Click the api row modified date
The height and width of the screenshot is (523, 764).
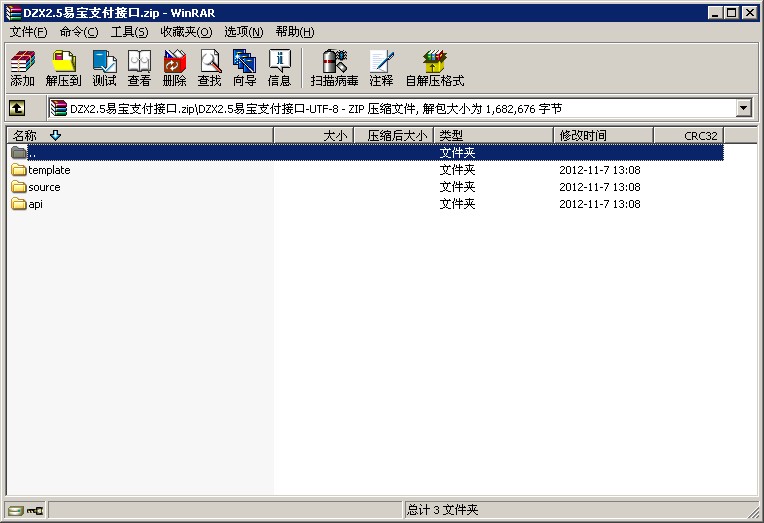600,204
